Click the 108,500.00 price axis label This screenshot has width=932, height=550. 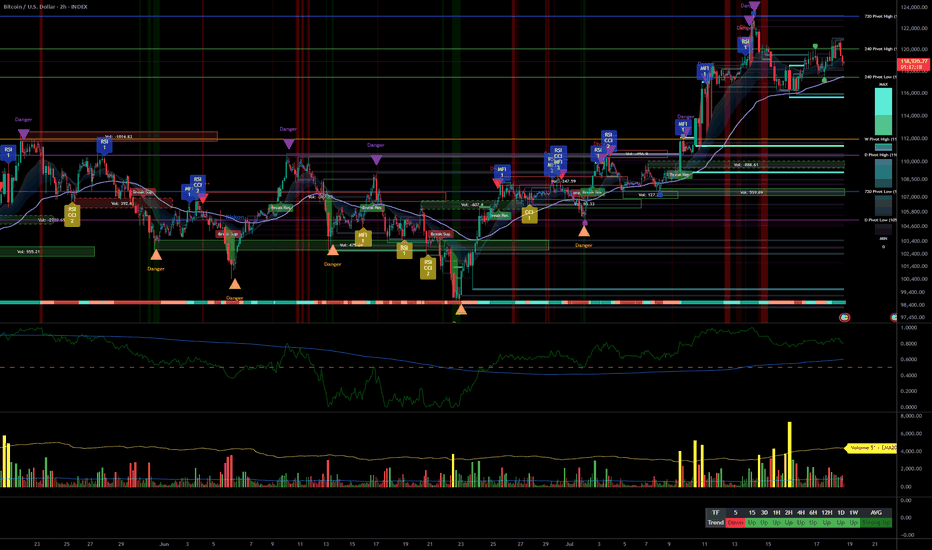tap(914, 179)
